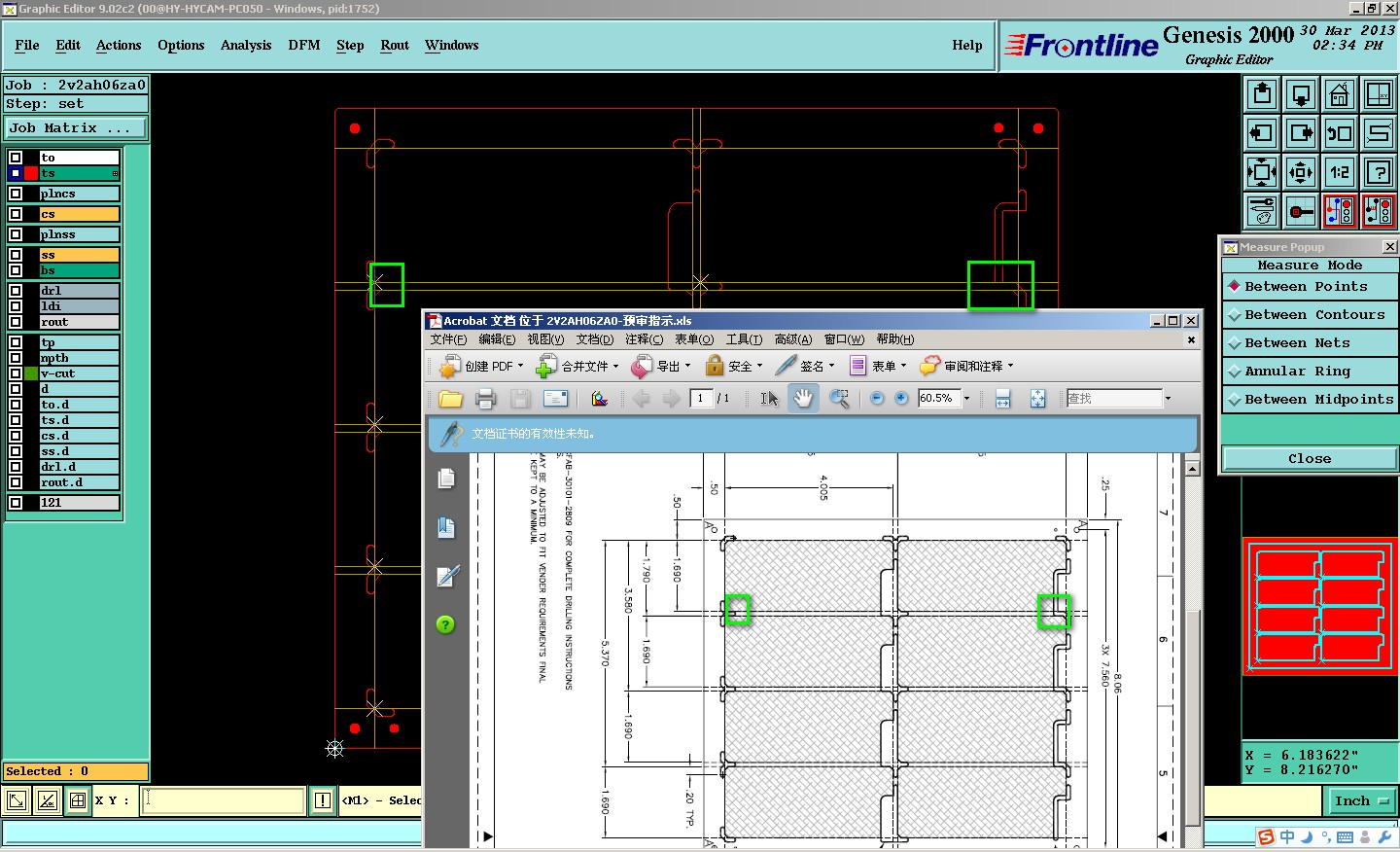This screenshot has height=852, width=1400.
Task: Click the red-blue net traffic light icon
Action: (x=1340, y=211)
